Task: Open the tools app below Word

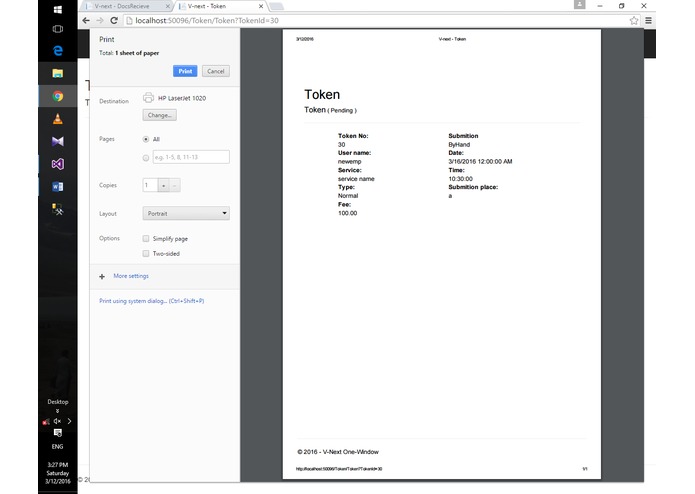Action: point(58,209)
